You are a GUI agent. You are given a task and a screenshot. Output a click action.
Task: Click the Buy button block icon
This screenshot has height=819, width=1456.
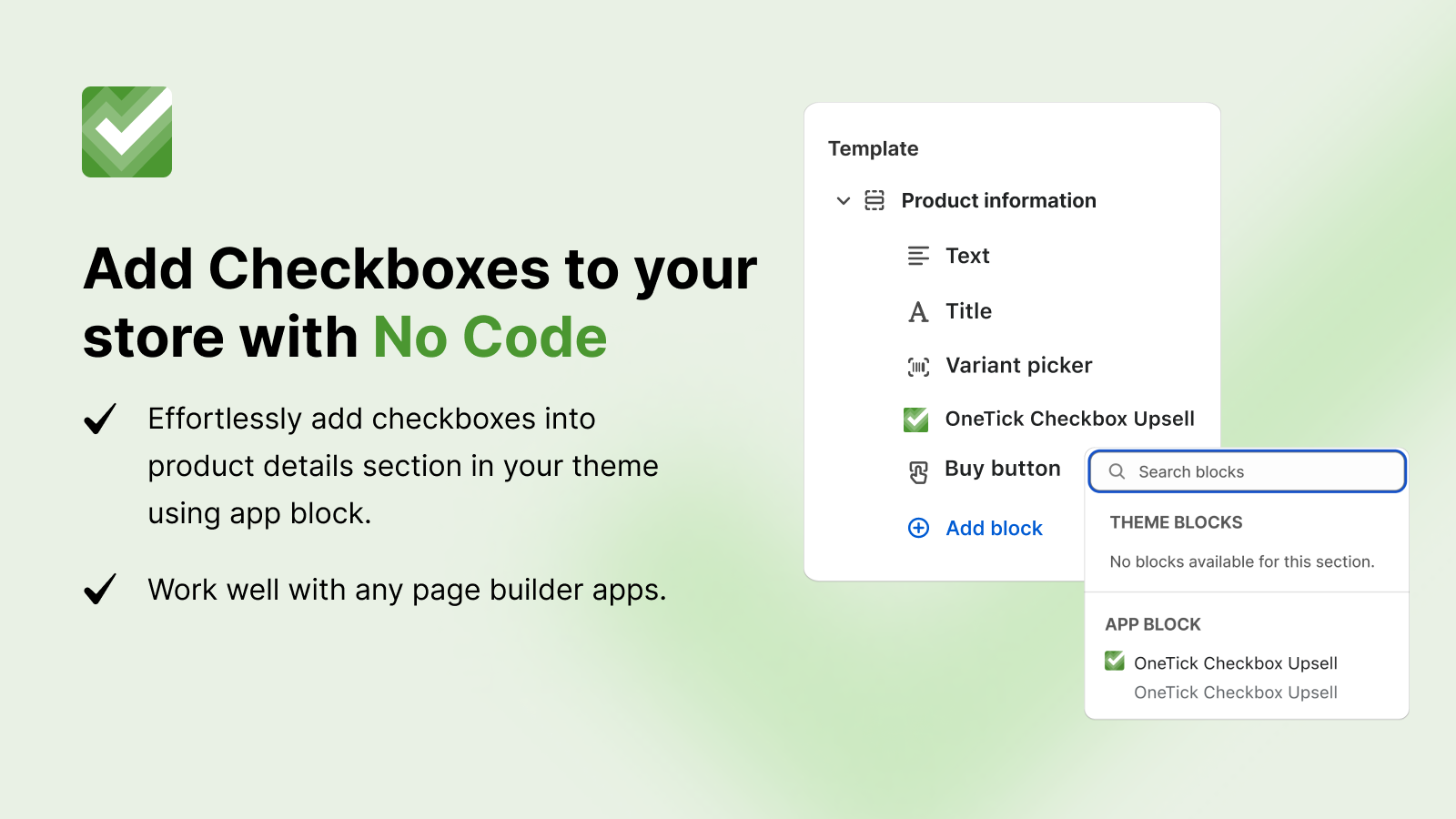918,472
